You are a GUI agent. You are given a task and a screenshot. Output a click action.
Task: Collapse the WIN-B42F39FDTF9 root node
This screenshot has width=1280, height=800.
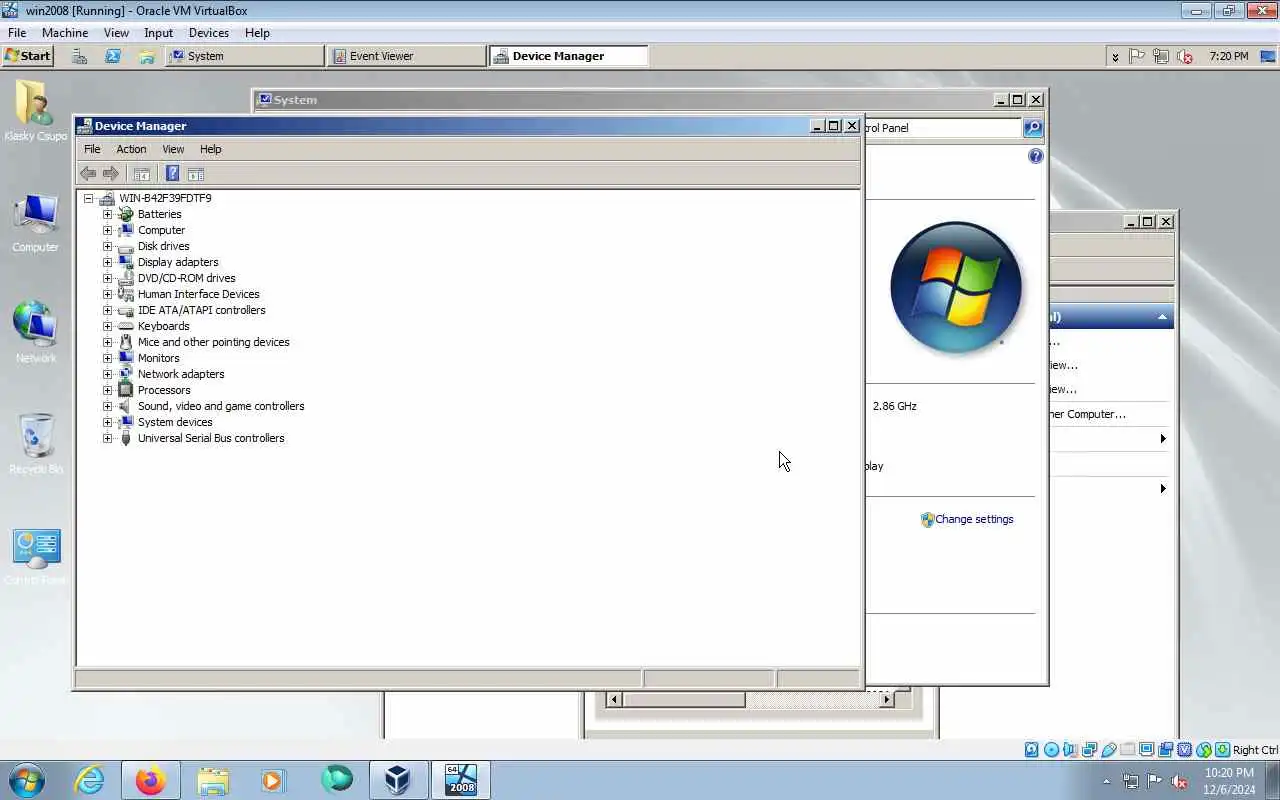(89, 198)
